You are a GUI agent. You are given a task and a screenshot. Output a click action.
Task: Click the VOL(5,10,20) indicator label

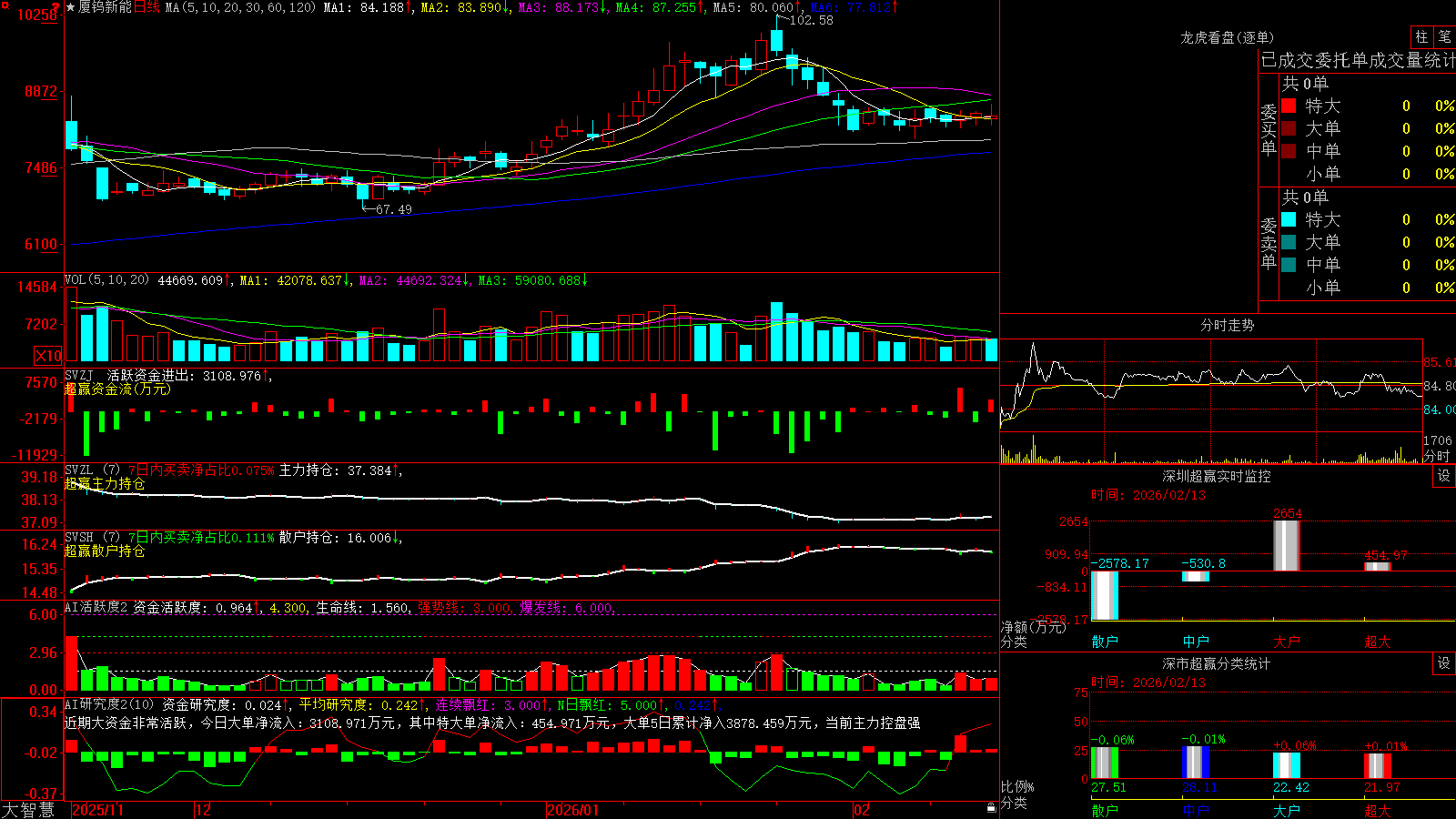[x=106, y=280]
